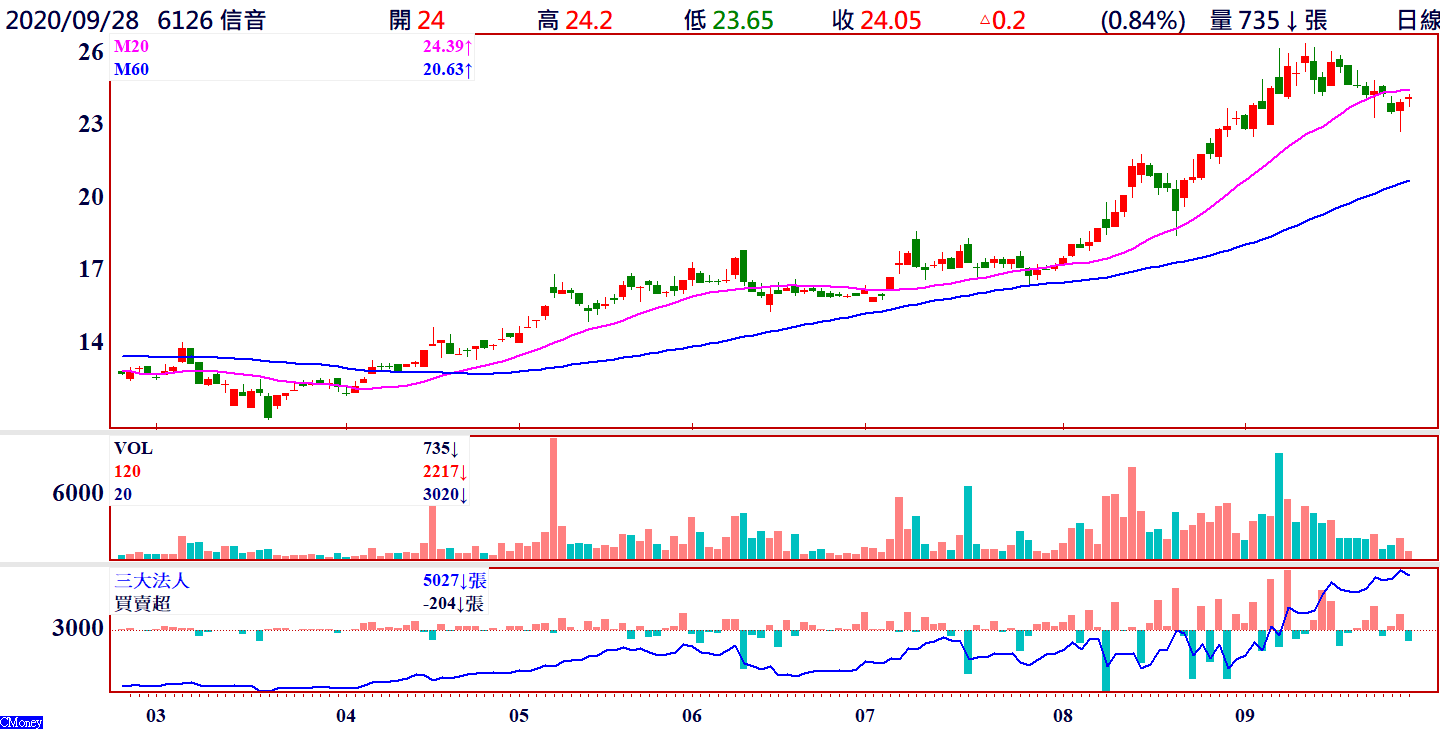Select the 三大法人 indicator label
Viewport: 1440px width, 750px height.
[x=151, y=581]
